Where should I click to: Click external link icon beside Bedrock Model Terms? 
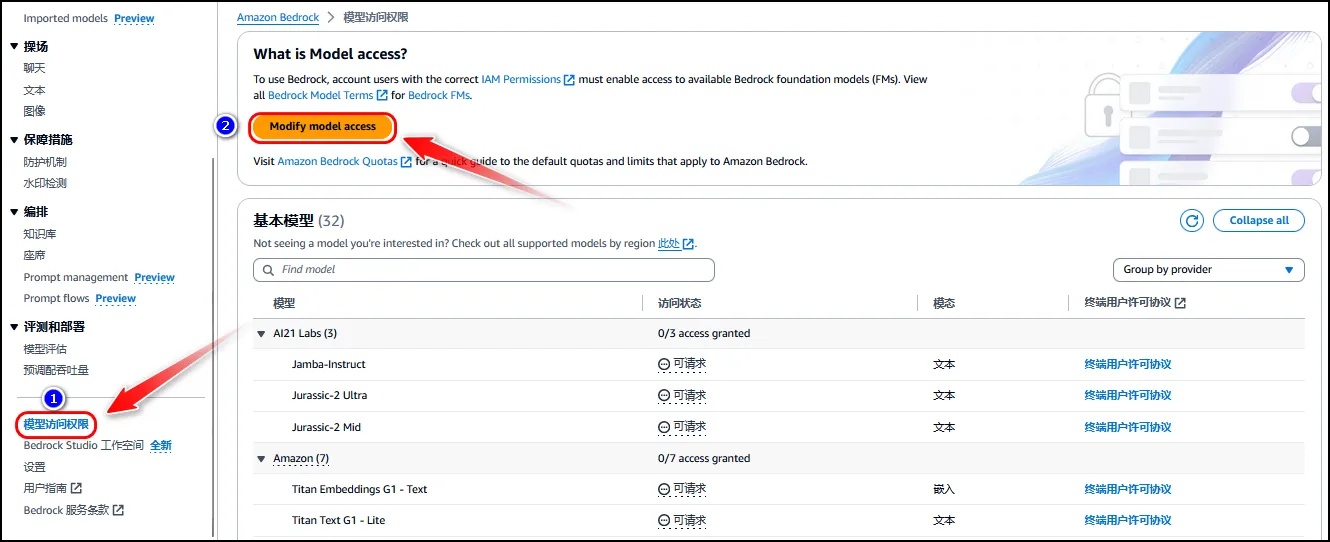point(382,96)
